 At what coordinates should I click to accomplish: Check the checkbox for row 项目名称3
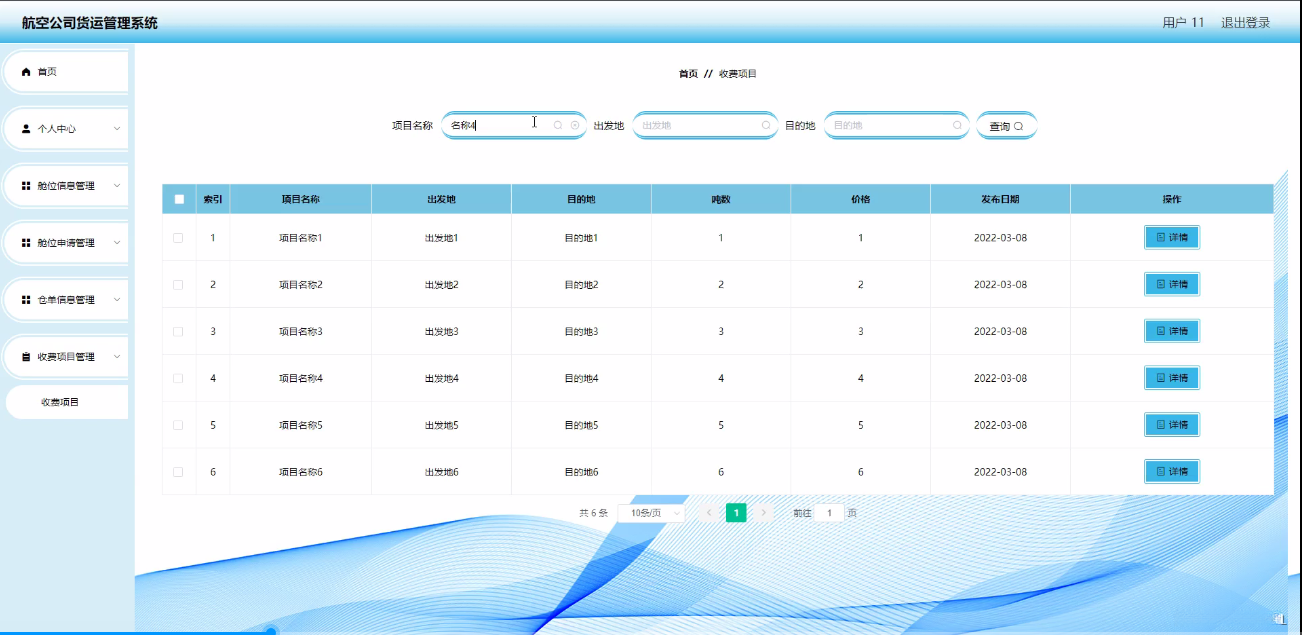[x=178, y=331]
